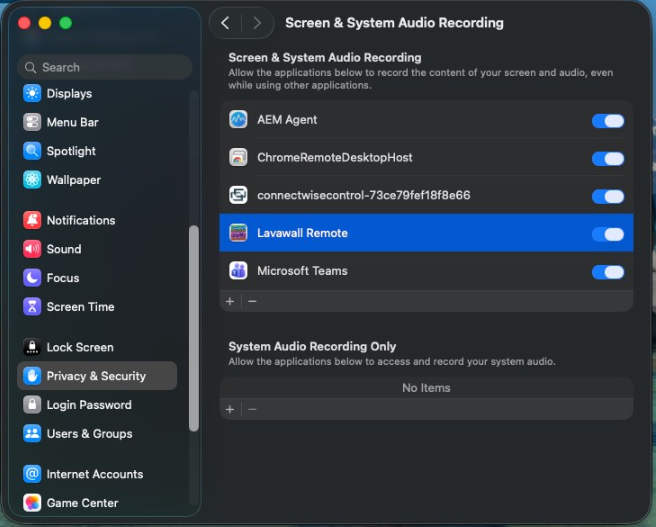
Task: Click the Focus label in sidebar
Action: click(63, 278)
